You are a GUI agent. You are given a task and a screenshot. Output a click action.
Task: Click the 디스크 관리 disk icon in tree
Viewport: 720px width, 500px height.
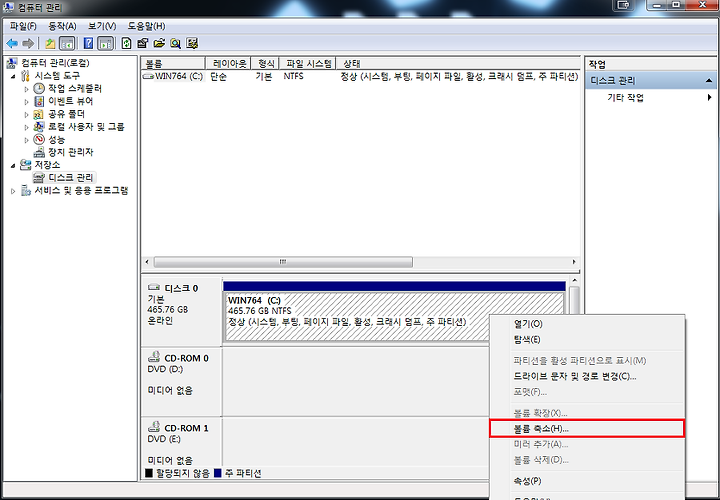[39, 177]
